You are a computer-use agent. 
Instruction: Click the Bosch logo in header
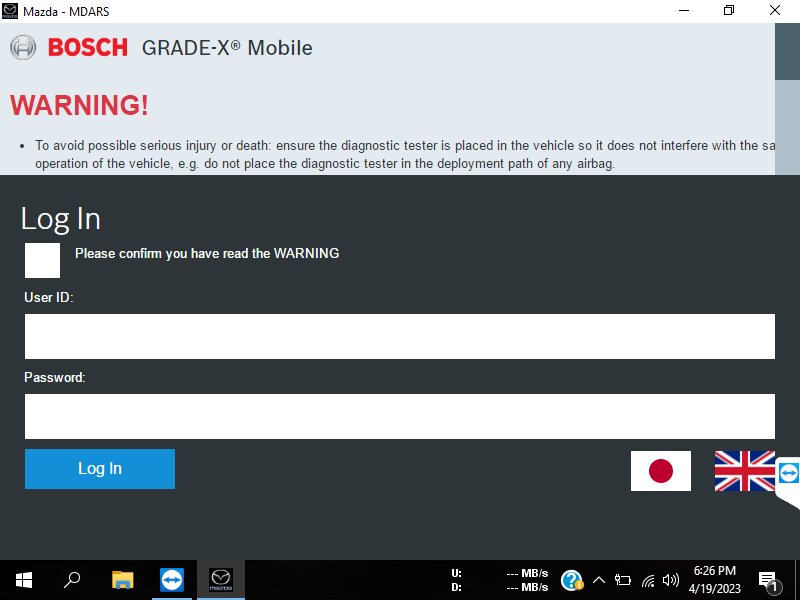tap(69, 47)
